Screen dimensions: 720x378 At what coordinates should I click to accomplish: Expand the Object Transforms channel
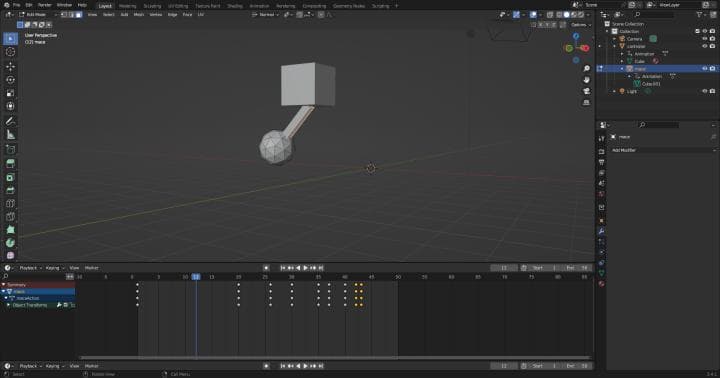point(8,305)
